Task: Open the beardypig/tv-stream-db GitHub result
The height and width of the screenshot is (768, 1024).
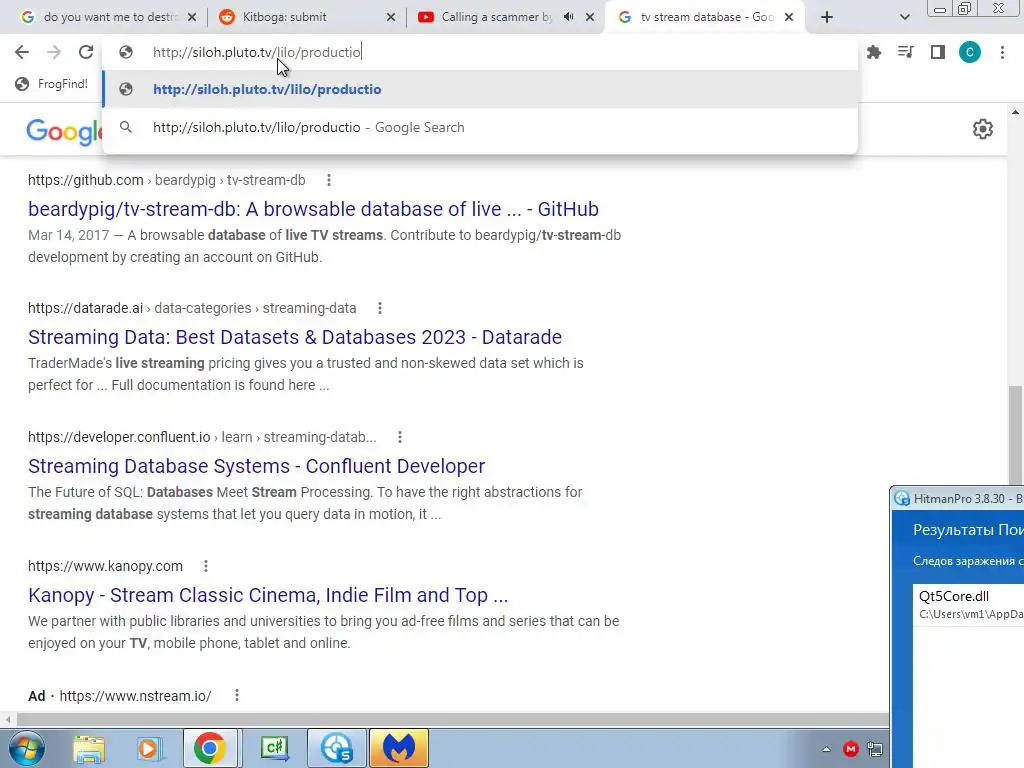Action: click(313, 209)
